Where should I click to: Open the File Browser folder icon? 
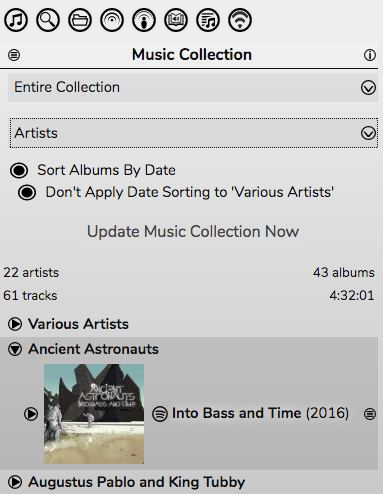point(80,20)
